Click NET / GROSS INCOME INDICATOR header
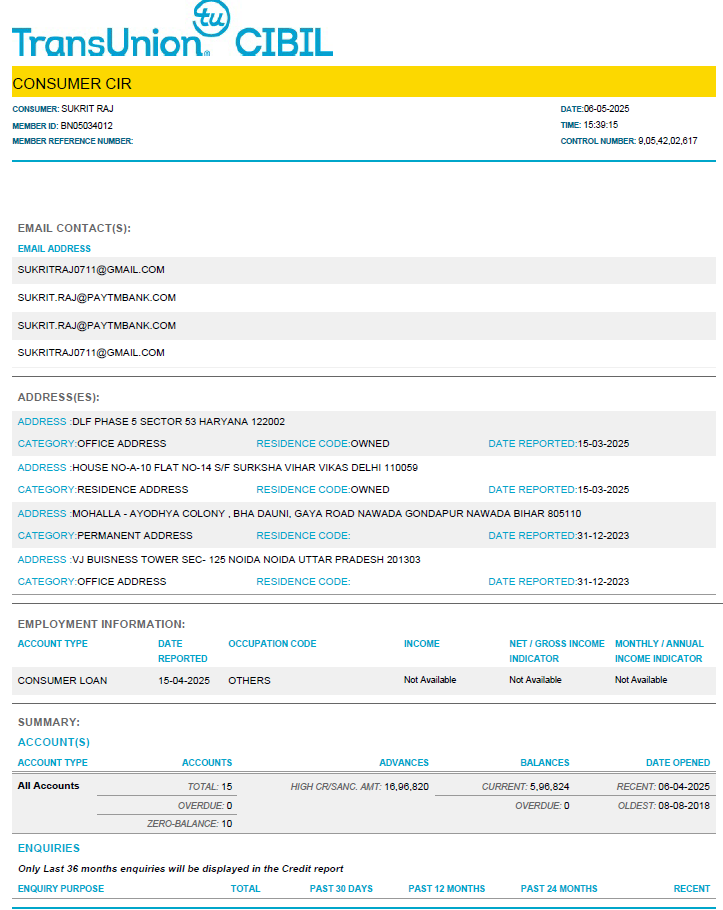Viewport: 723px width, 910px height. (x=557, y=651)
